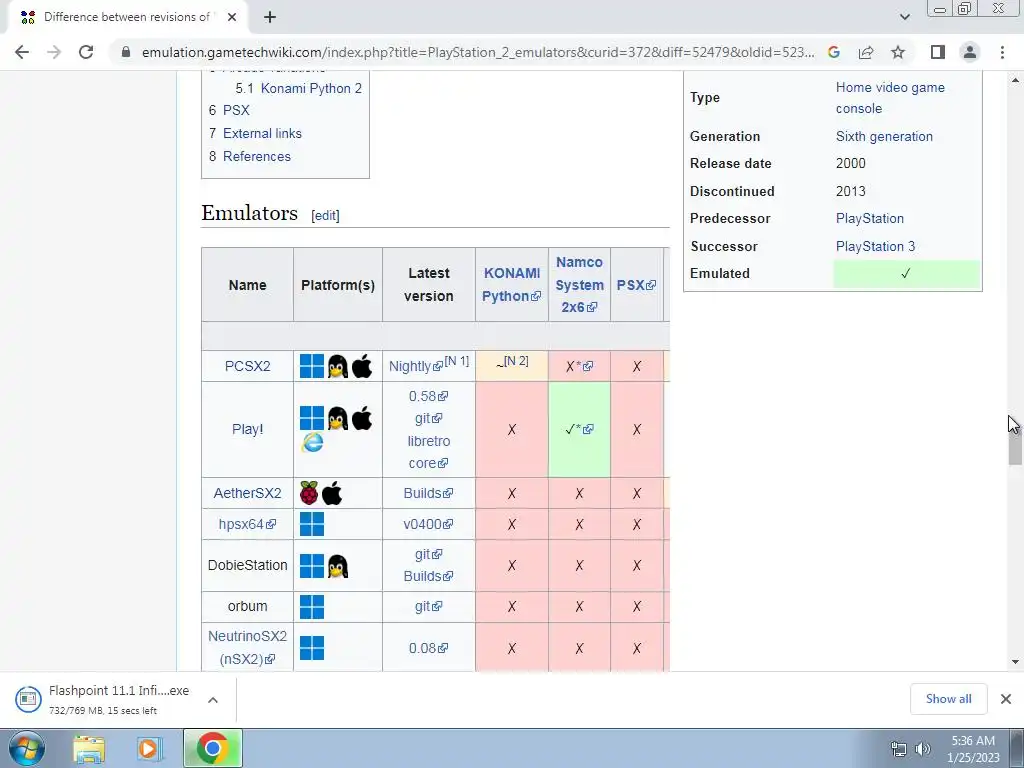Open the PCSX2 emulator link

[248, 366]
